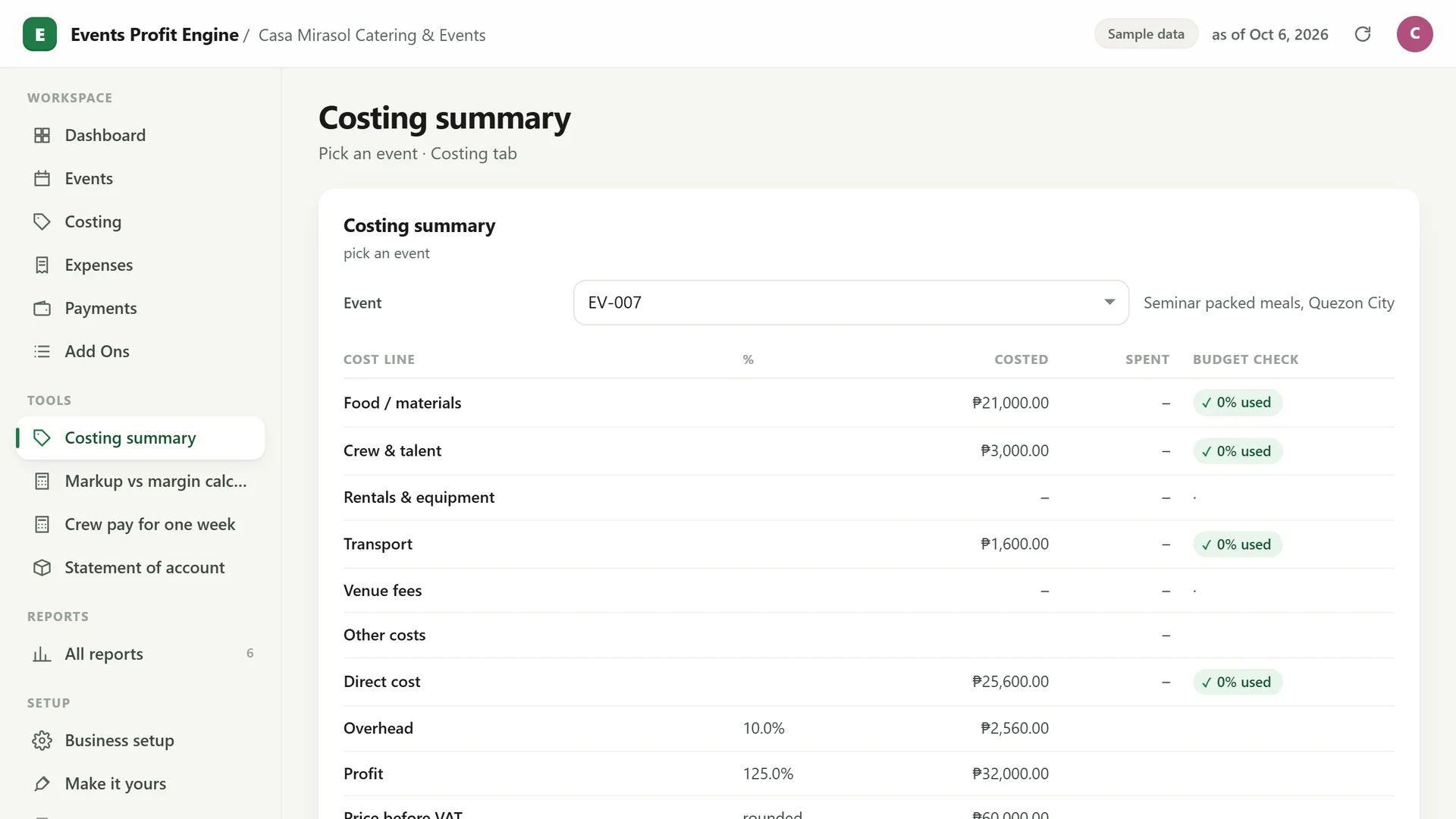Screen dimensions: 1456x819
Task: Click the Costing summary tag icon
Action: pos(42,438)
